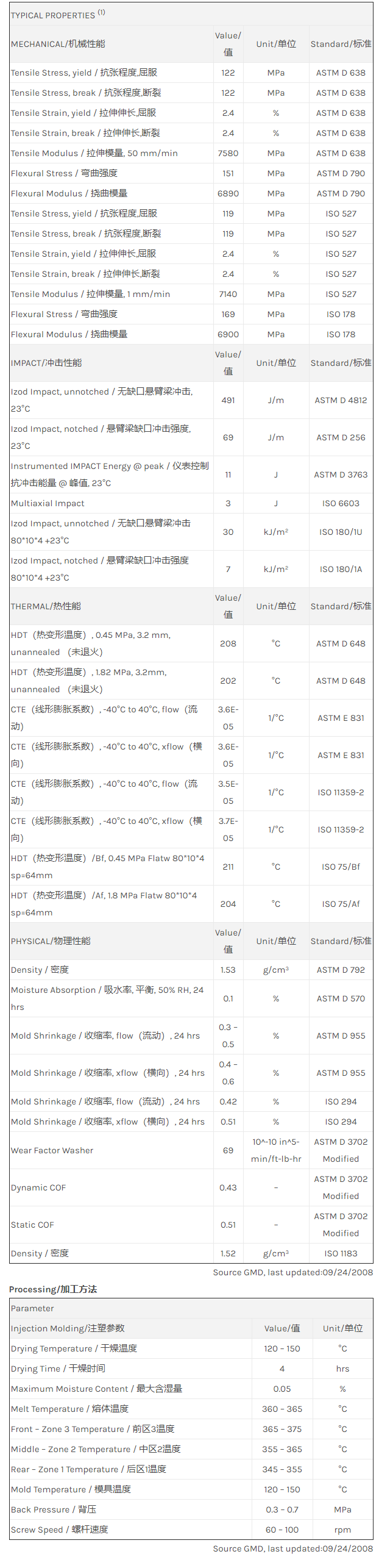379x1568 pixels.
Task: Click the ASTM D 4812 standard cell
Action: [x=341, y=400]
